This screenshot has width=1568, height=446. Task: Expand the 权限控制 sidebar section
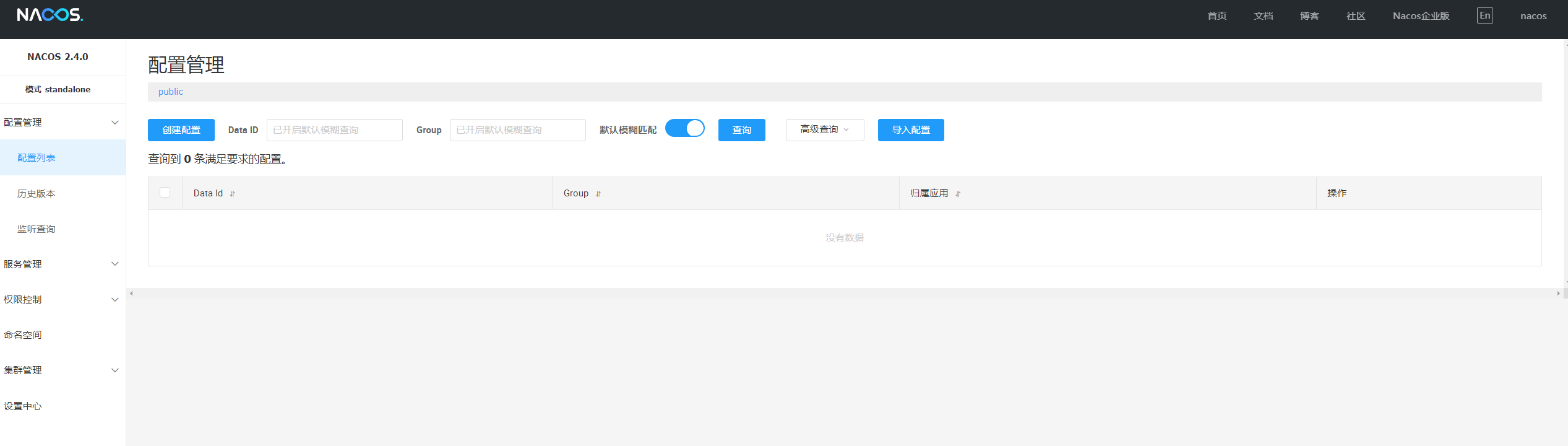pos(62,299)
